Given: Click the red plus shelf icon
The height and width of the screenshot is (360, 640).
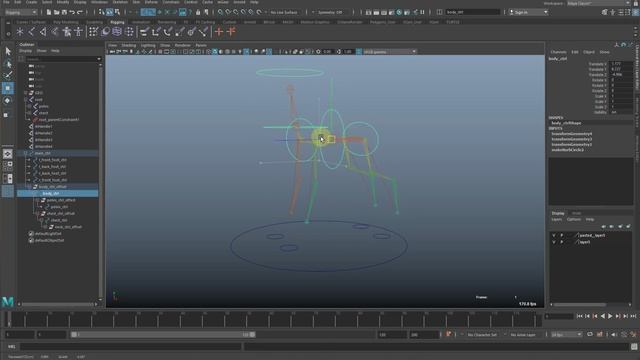Looking at the screenshot, I should tap(219, 32).
